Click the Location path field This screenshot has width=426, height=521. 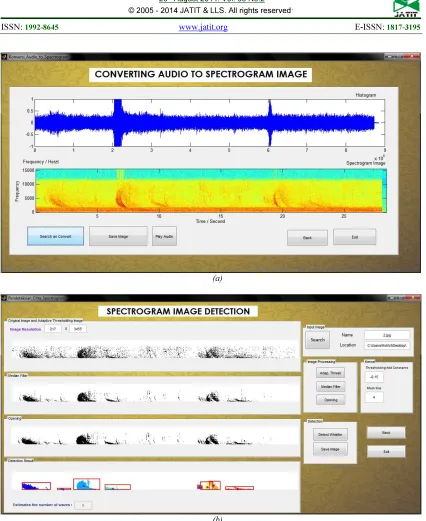click(387, 345)
